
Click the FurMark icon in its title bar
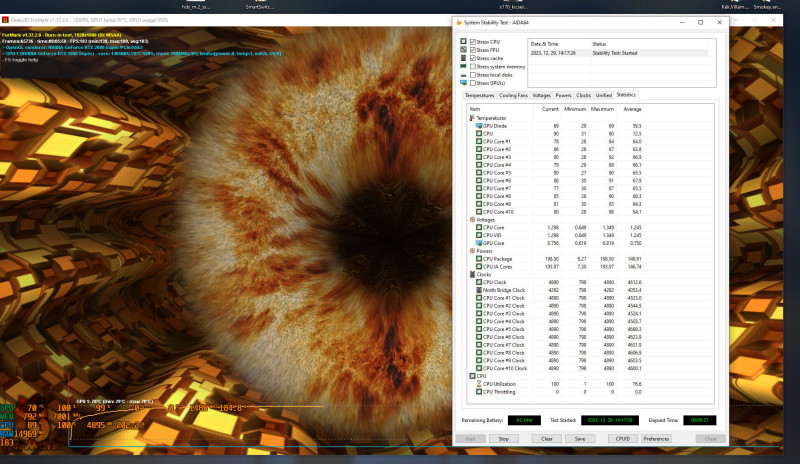click(5, 20)
